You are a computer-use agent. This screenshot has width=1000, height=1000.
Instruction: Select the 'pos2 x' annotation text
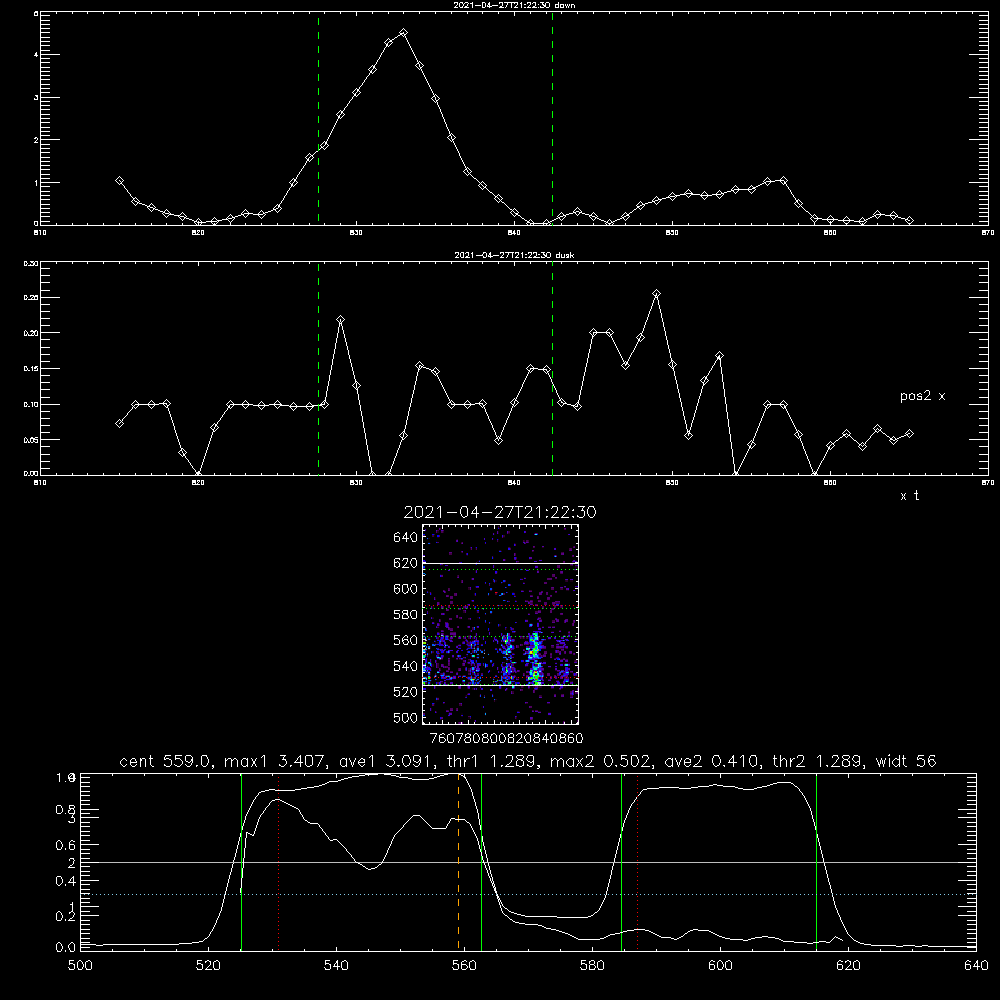[922, 396]
